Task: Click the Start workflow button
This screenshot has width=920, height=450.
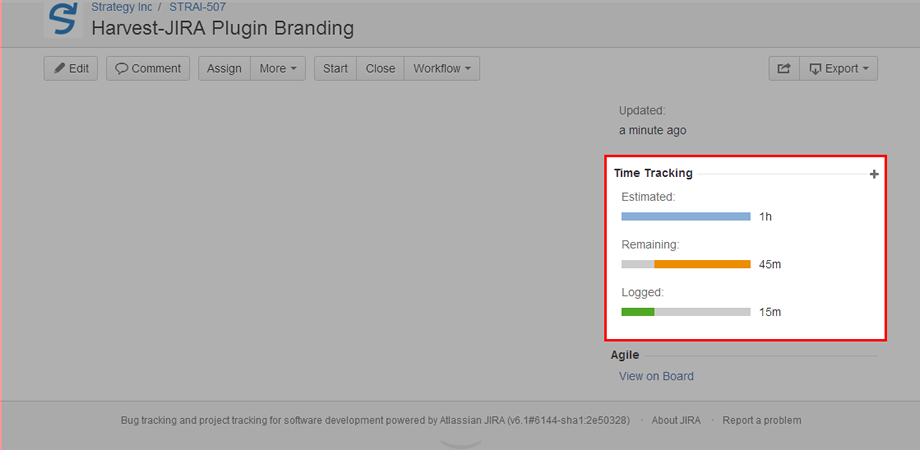Action: coord(335,69)
